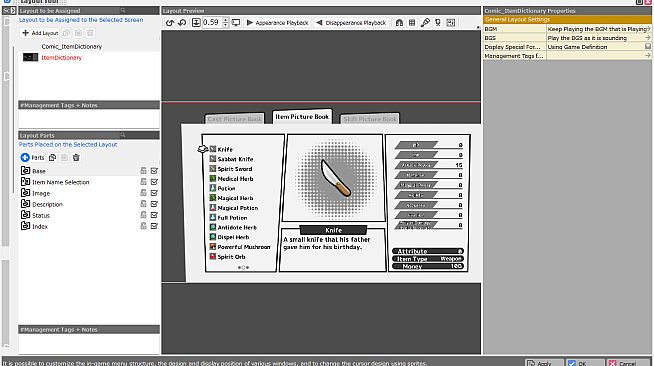Click the monitor display icon in preview toolbar
Image resolution: width=654 pixels, height=366 pixels.
click(x=236, y=23)
